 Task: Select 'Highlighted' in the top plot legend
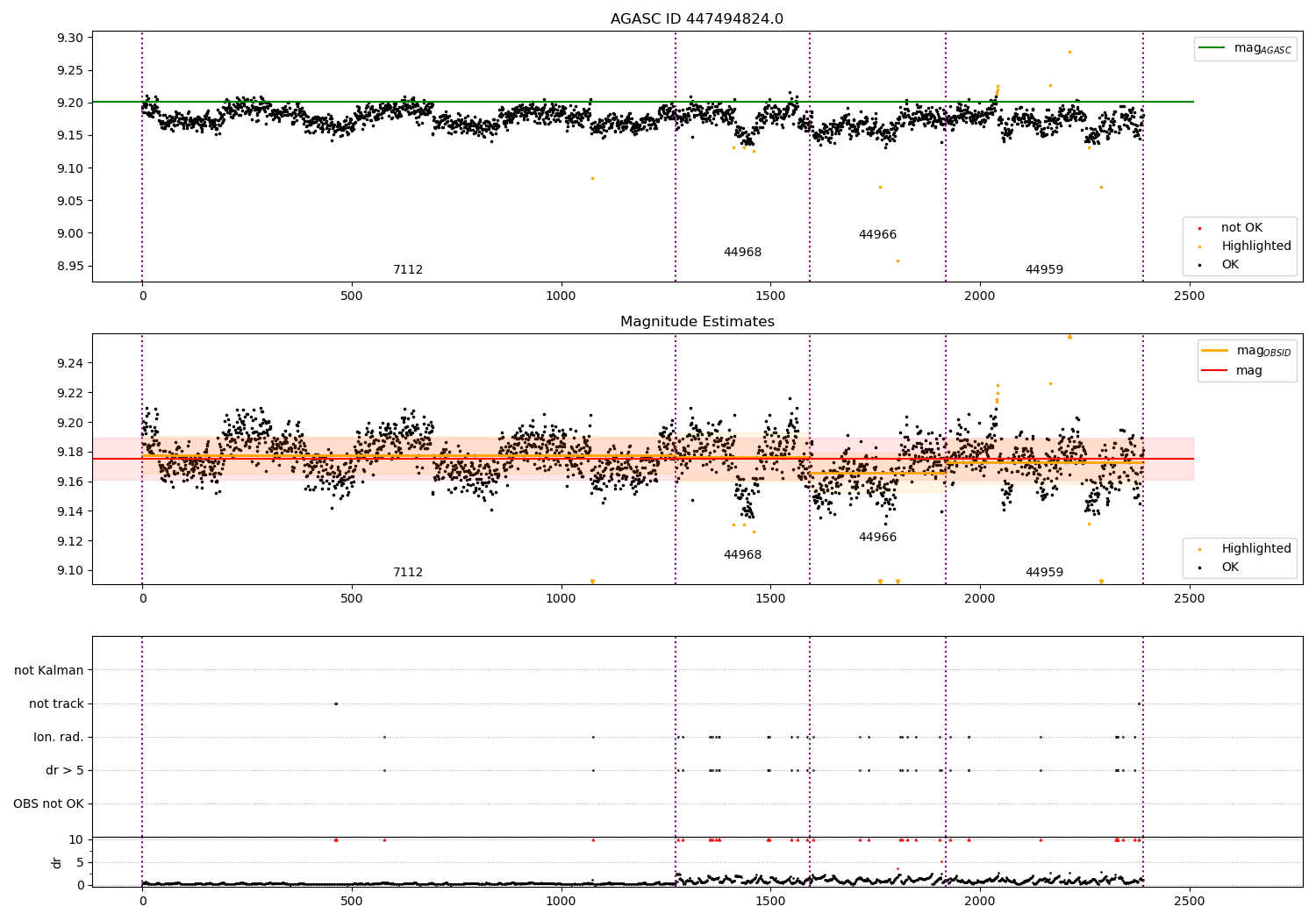1255,246
